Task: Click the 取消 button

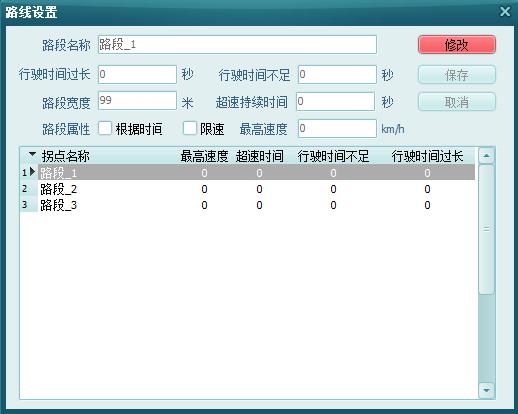Action: point(457,102)
